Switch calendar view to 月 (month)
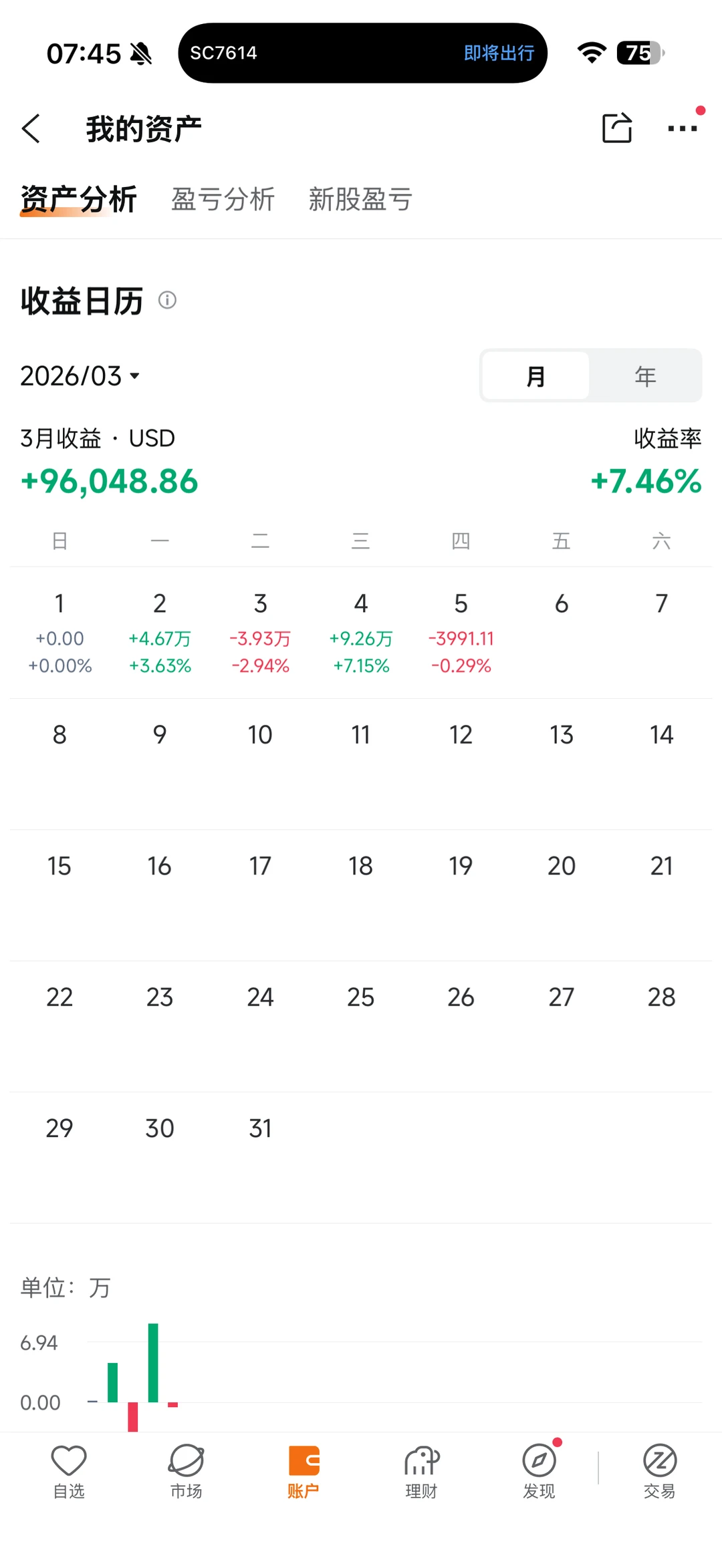The width and height of the screenshot is (722, 1568). coord(535,376)
